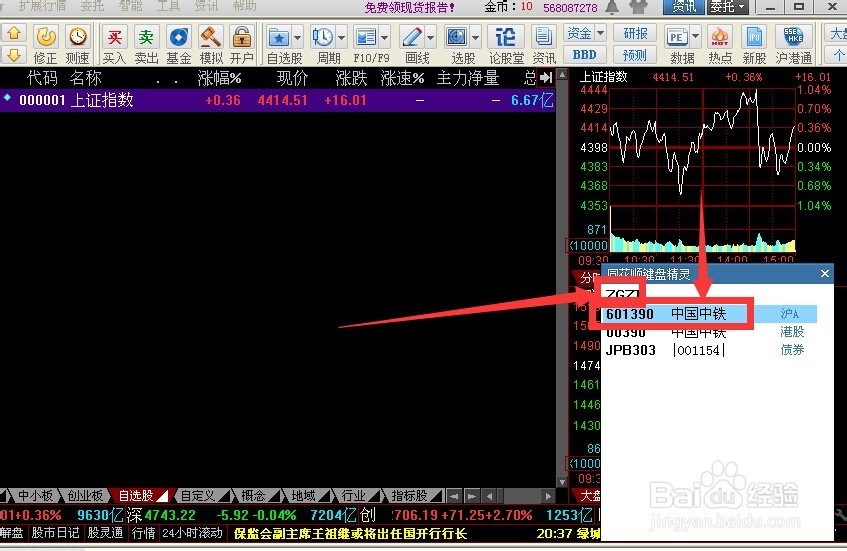Open the 选股 stock picker icon
This screenshot has height=551, width=847.
457,38
